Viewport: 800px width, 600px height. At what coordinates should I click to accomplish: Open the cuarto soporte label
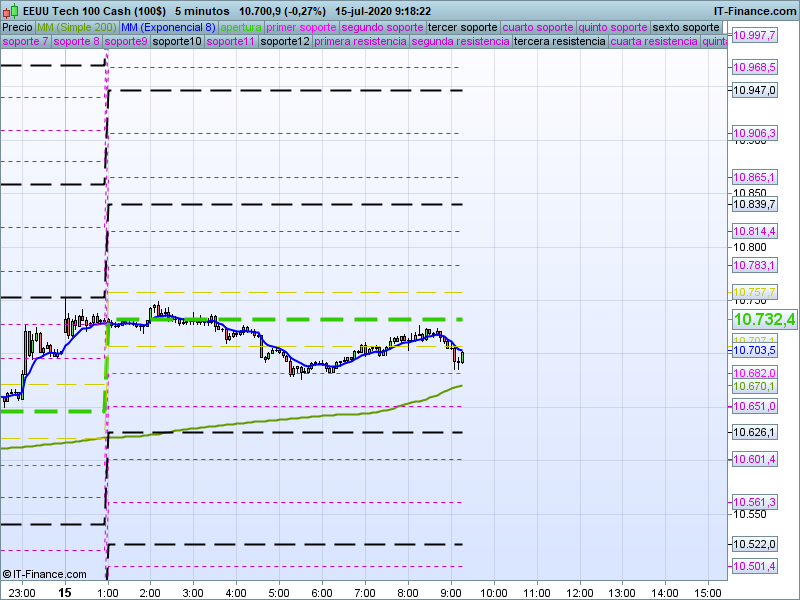click(x=540, y=27)
